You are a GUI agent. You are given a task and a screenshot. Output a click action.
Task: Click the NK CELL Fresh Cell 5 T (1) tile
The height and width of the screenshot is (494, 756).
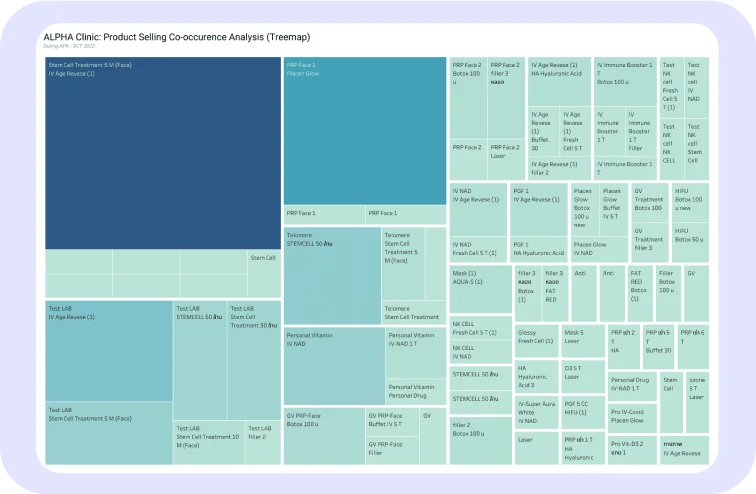click(481, 328)
